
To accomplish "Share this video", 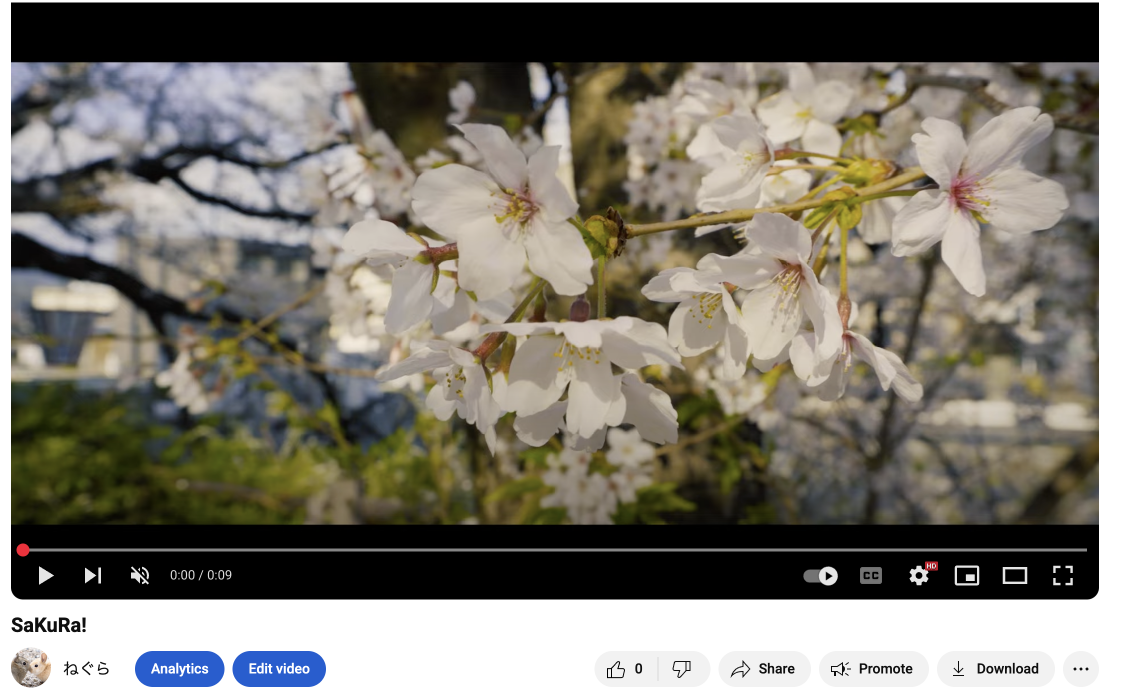I will pyautogui.click(x=763, y=669).
